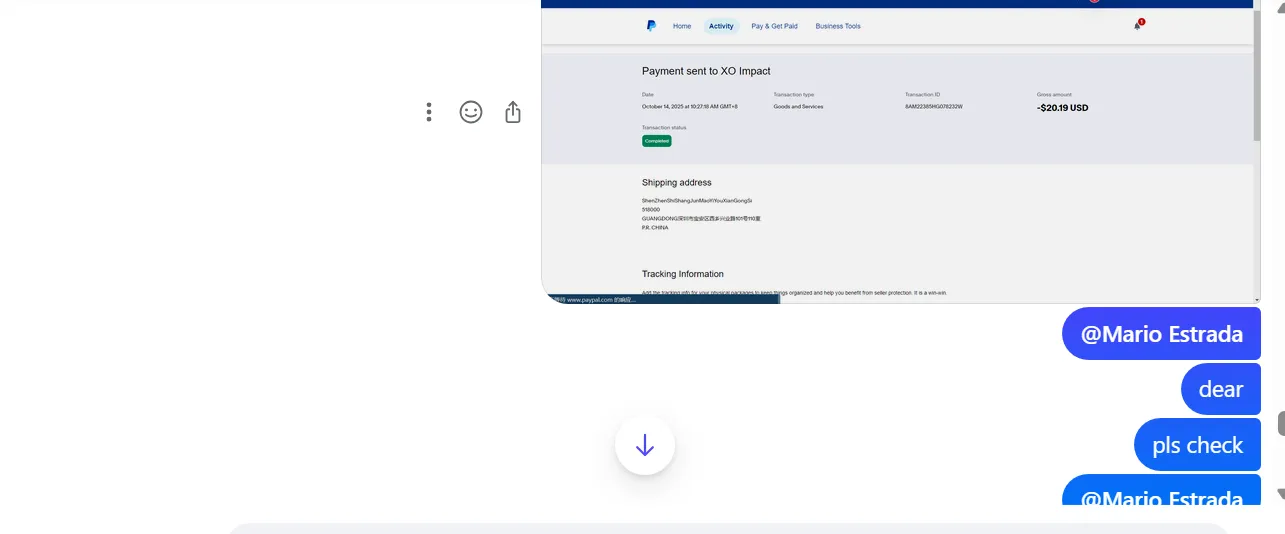This screenshot has height=534, width=1285.
Task: Add an emoji reaction with the smiley icon
Action: [x=471, y=112]
